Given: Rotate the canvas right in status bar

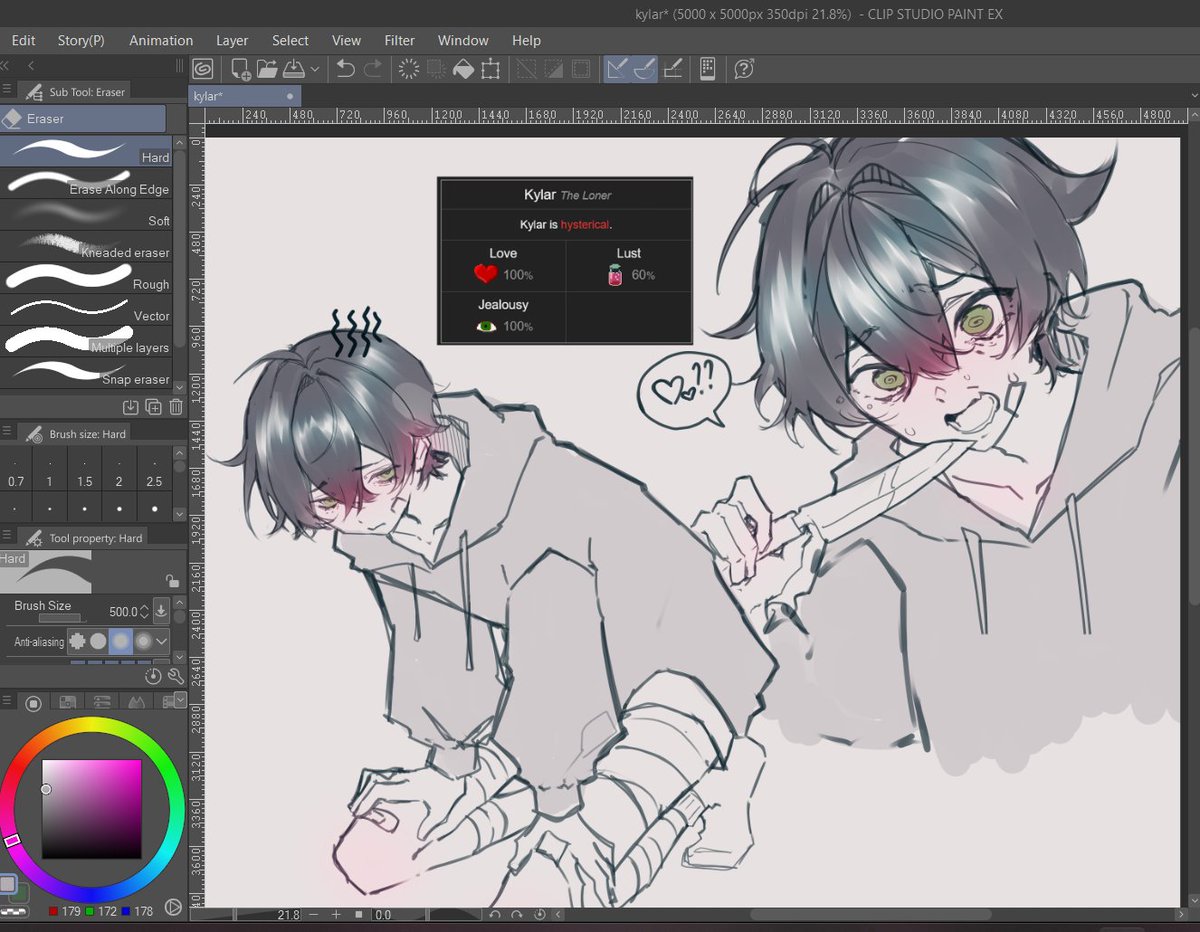Looking at the screenshot, I should coord(517,914).
